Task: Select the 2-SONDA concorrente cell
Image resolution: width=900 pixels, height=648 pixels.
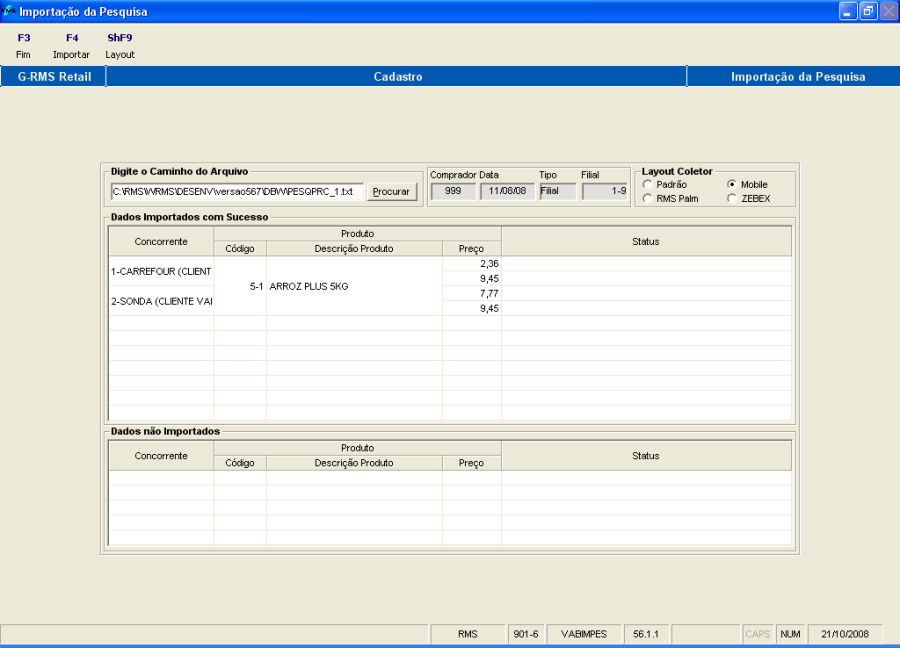Action: 161,301
